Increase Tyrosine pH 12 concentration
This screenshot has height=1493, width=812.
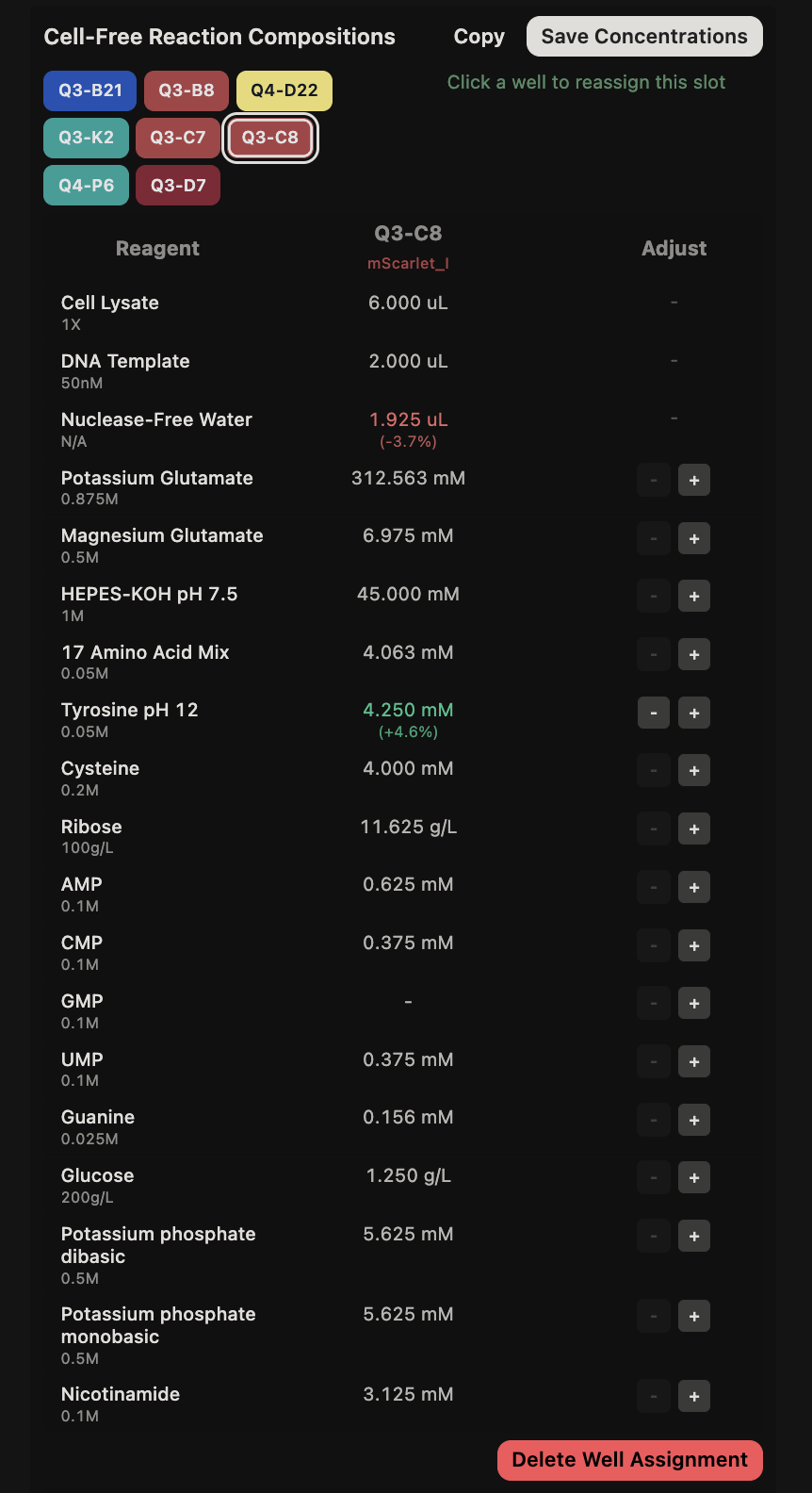coord(694,713)
